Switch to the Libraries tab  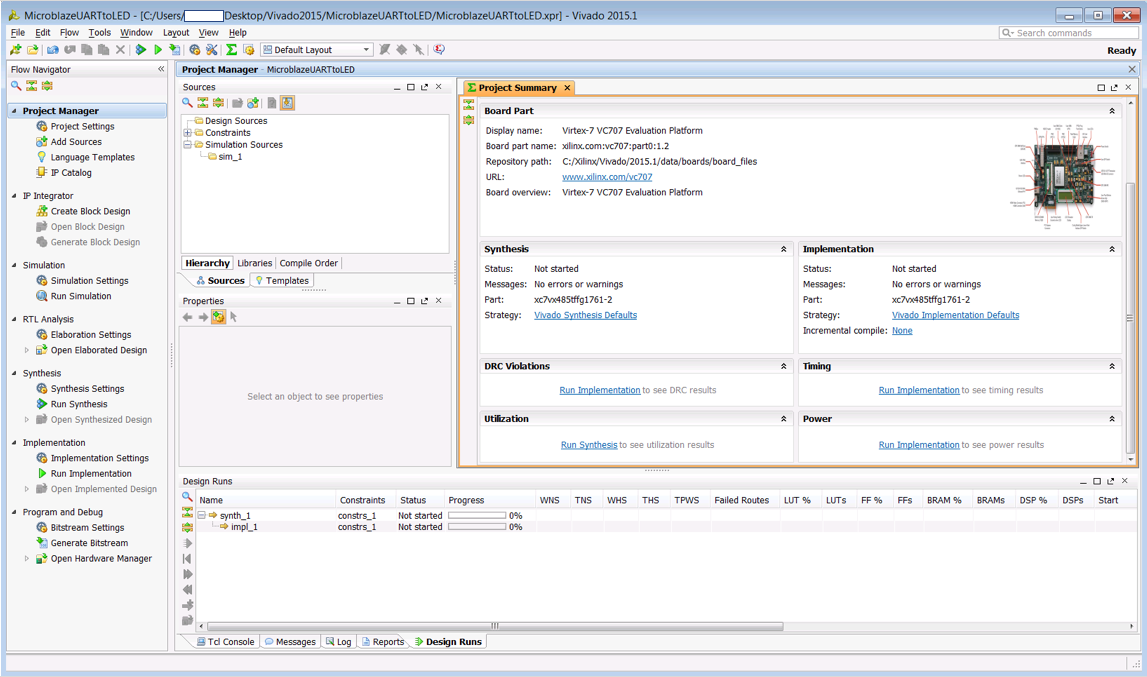coord(255,263)
